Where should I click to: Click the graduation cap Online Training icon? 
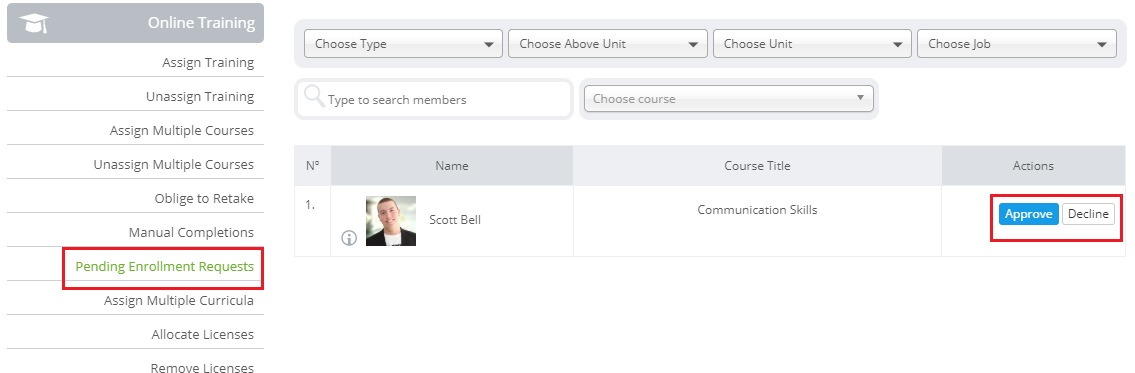click(x=34, y=24)
